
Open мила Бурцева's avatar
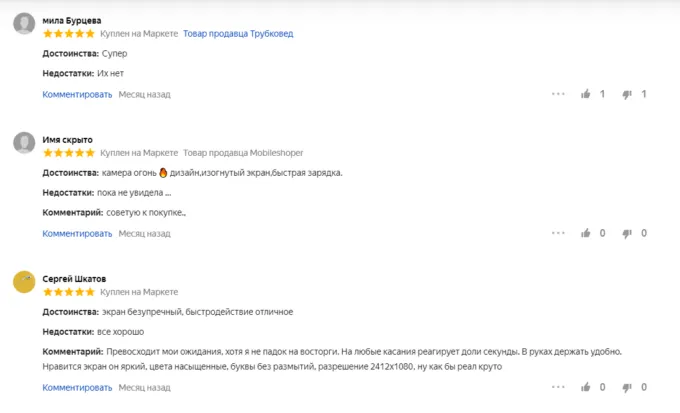(24, 25)
